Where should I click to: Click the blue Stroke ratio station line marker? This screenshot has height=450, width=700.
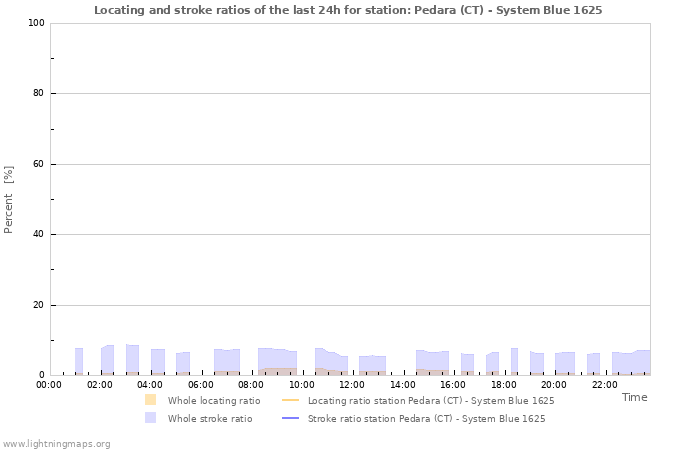[291, 418]
